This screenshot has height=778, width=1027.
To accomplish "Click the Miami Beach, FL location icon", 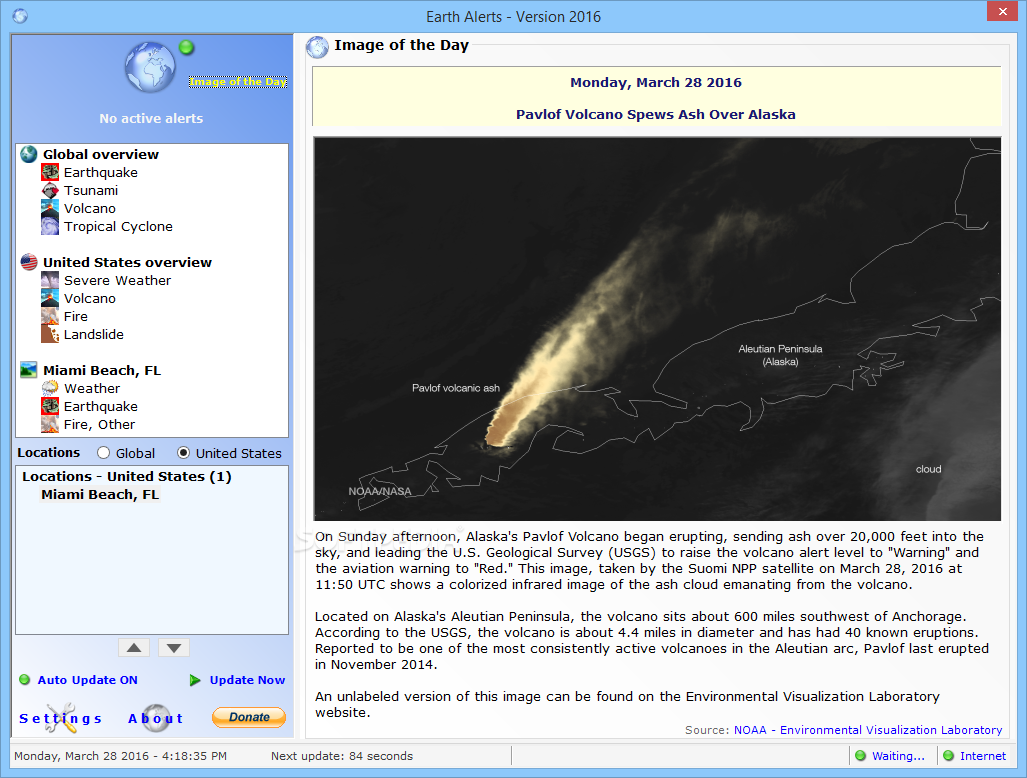I will pos(29,370).
